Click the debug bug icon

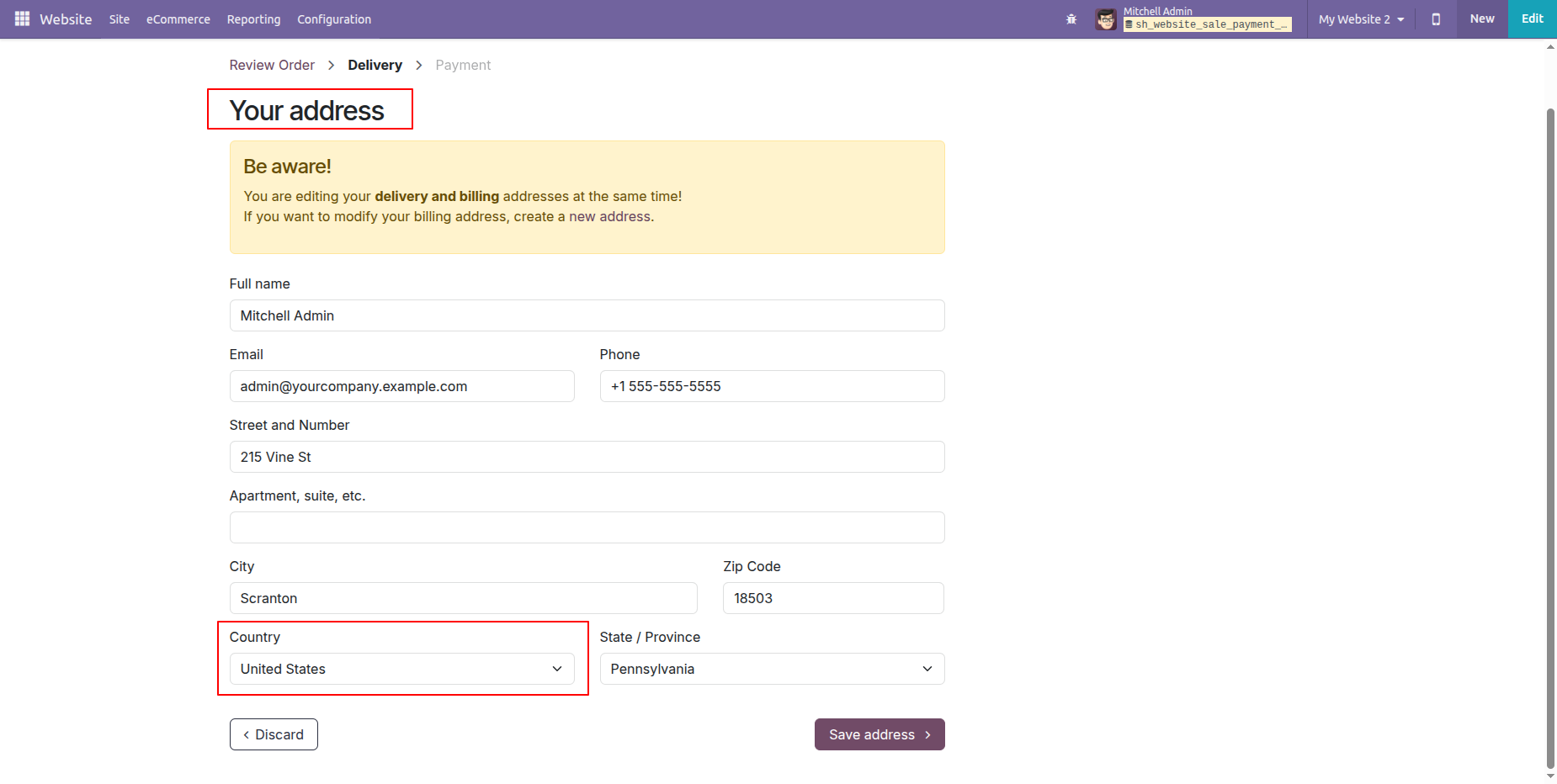point(1071,19)
